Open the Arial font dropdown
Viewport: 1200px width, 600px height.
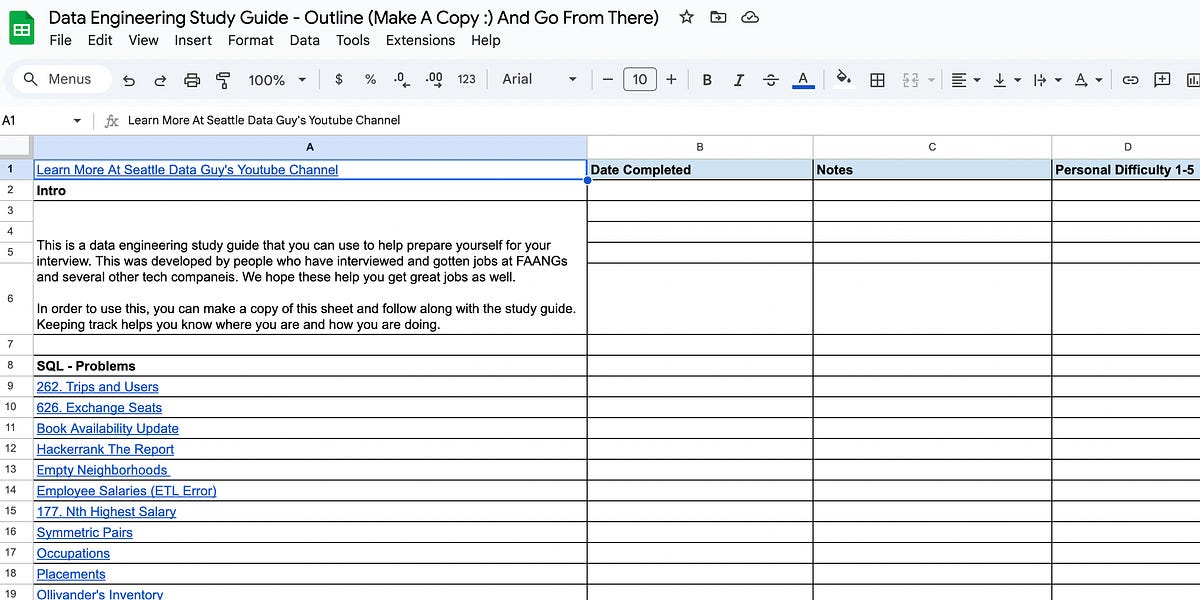tap(539, 79)
